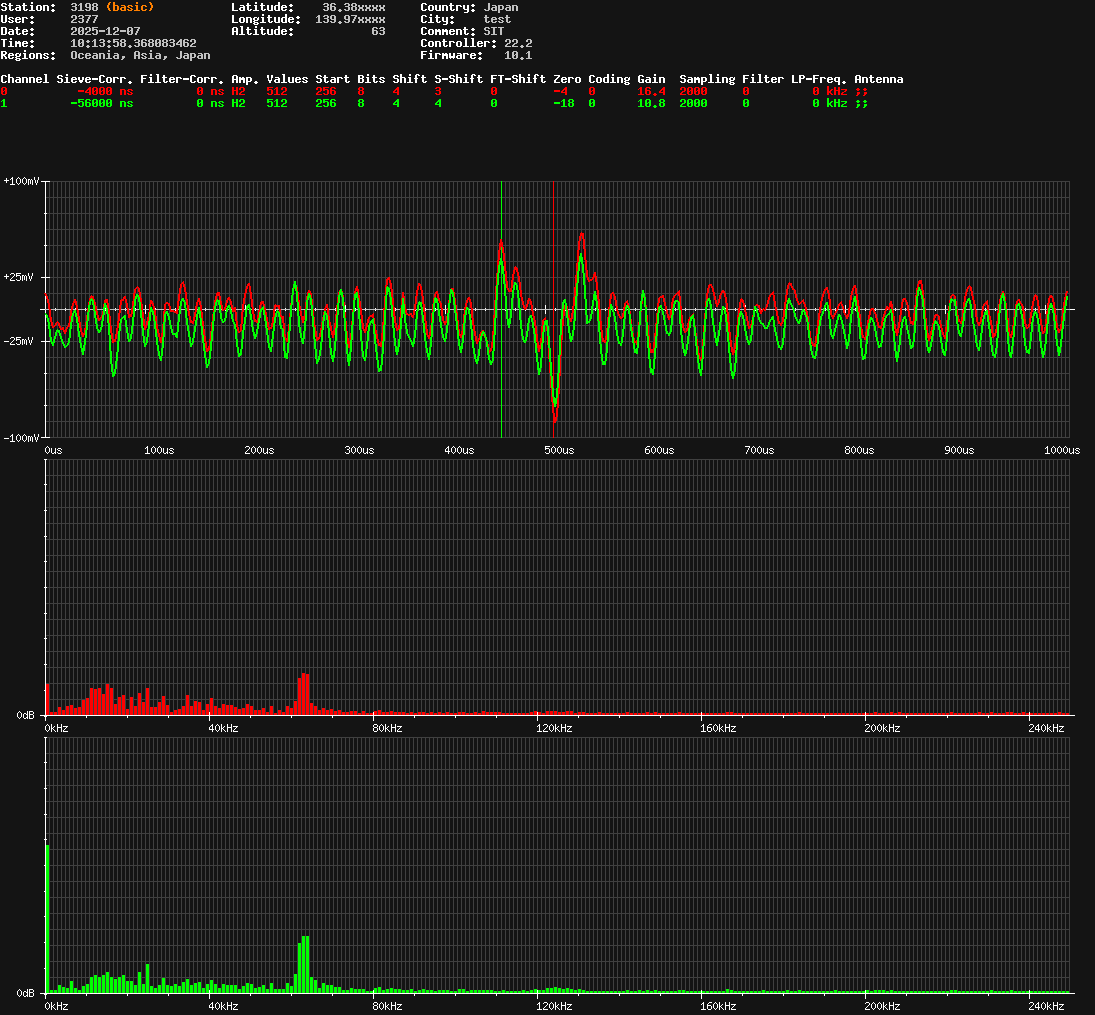Click the Regions text Oceania, Asia, Japan

tap(140, 55)
